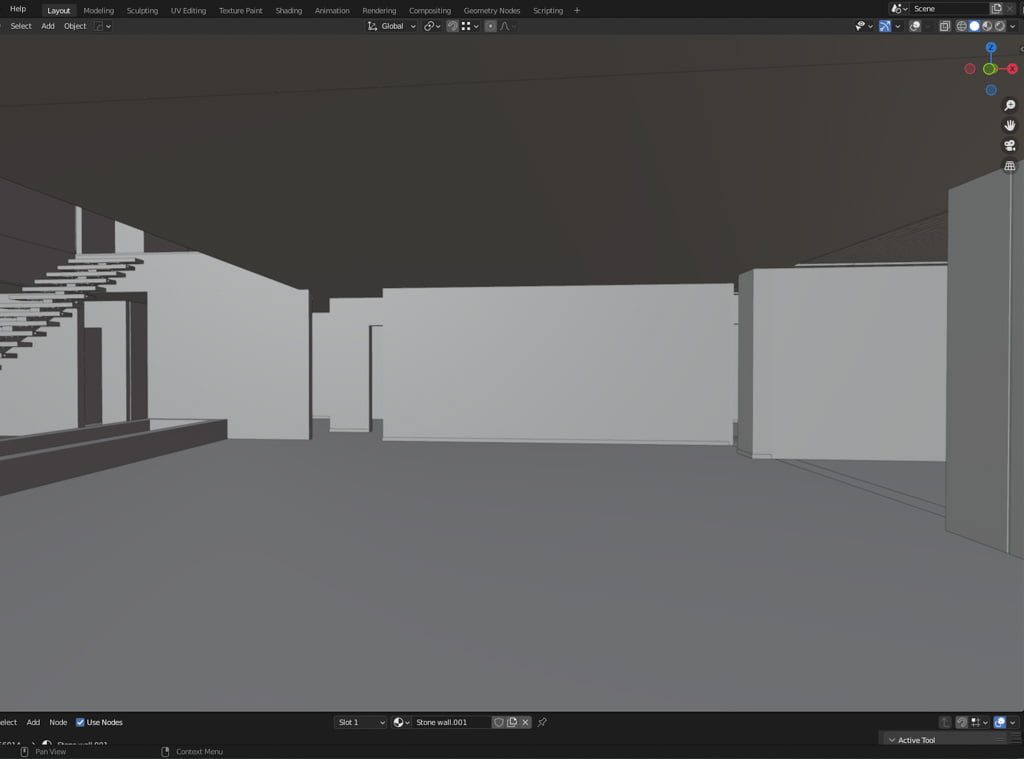Expand the Active Tool panel

[916, 740]
